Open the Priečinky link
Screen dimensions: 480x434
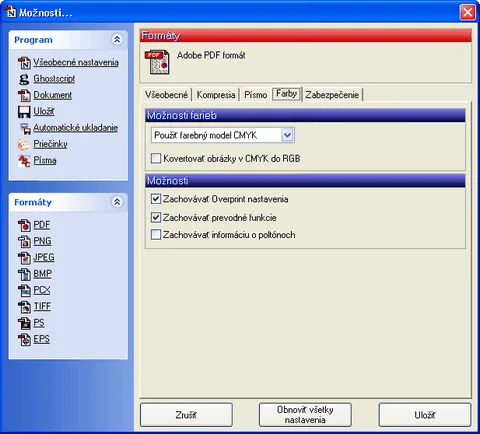pyautogui.click(x=50, y=144)
